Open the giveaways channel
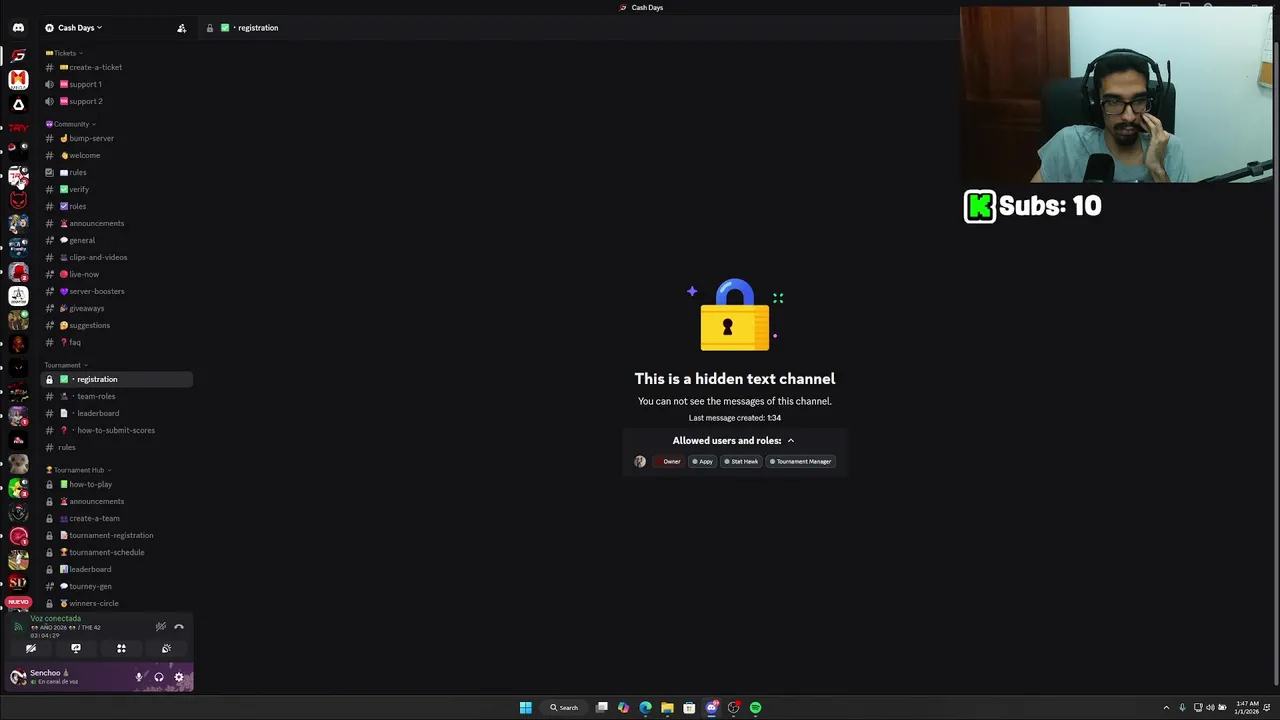This screenshot has width=1280, height=720. coord(117,308)
